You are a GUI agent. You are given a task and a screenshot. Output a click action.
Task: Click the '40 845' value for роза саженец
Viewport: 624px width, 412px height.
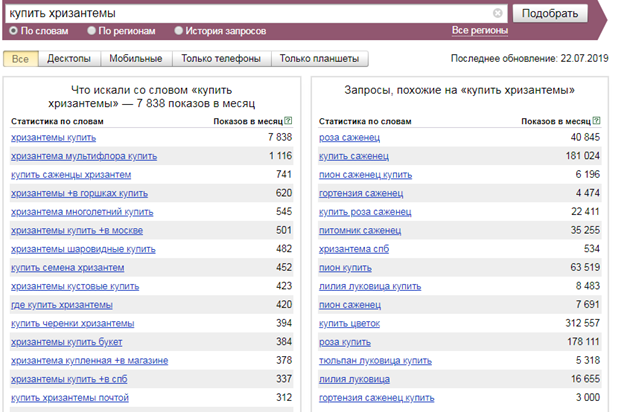(x=585, y=137)
